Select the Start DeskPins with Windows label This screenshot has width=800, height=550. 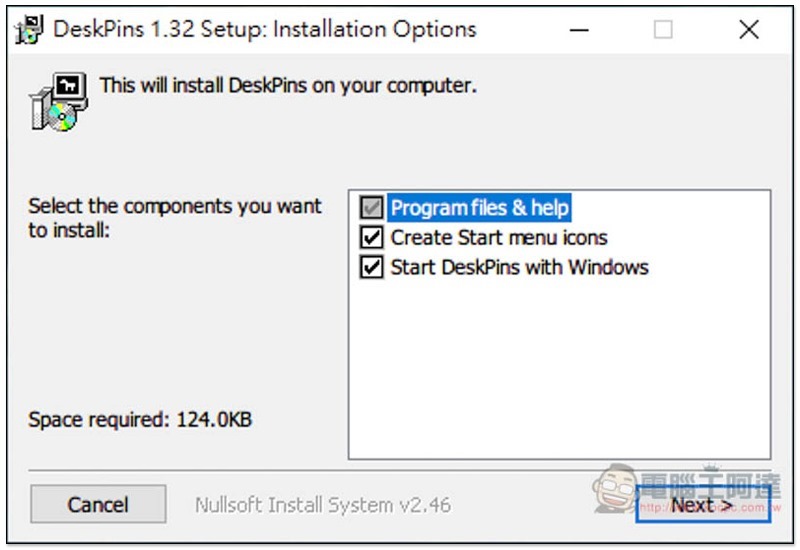coord(519,267)
